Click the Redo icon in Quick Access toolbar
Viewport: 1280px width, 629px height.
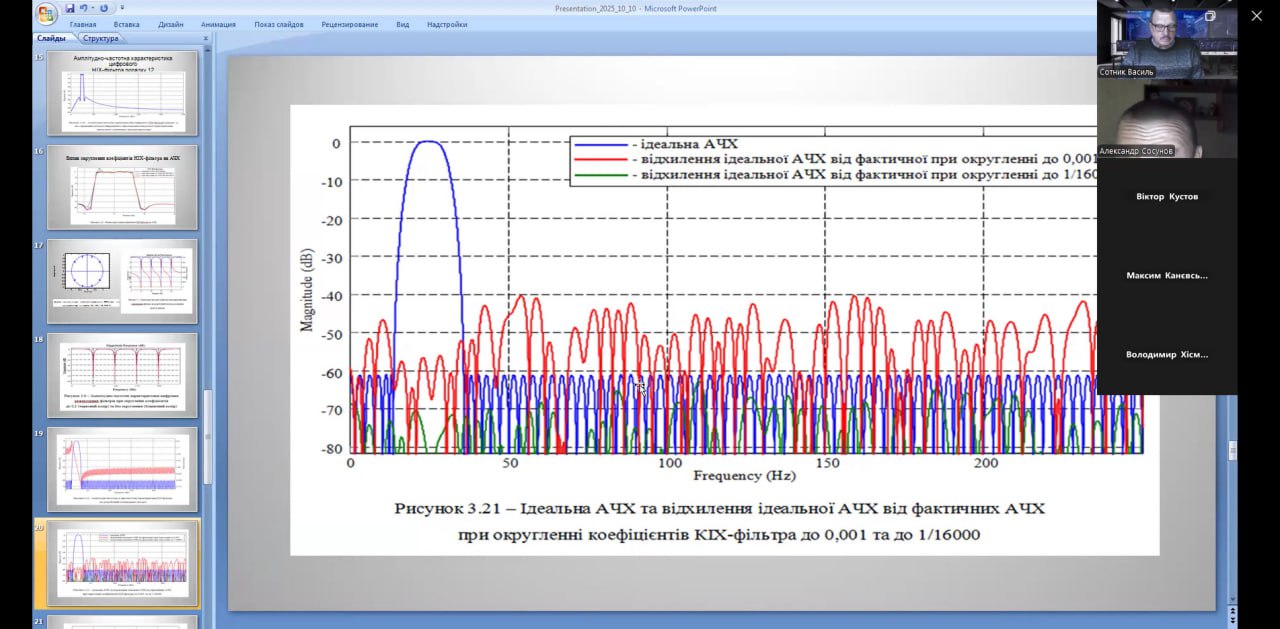(x=104, y=8)
